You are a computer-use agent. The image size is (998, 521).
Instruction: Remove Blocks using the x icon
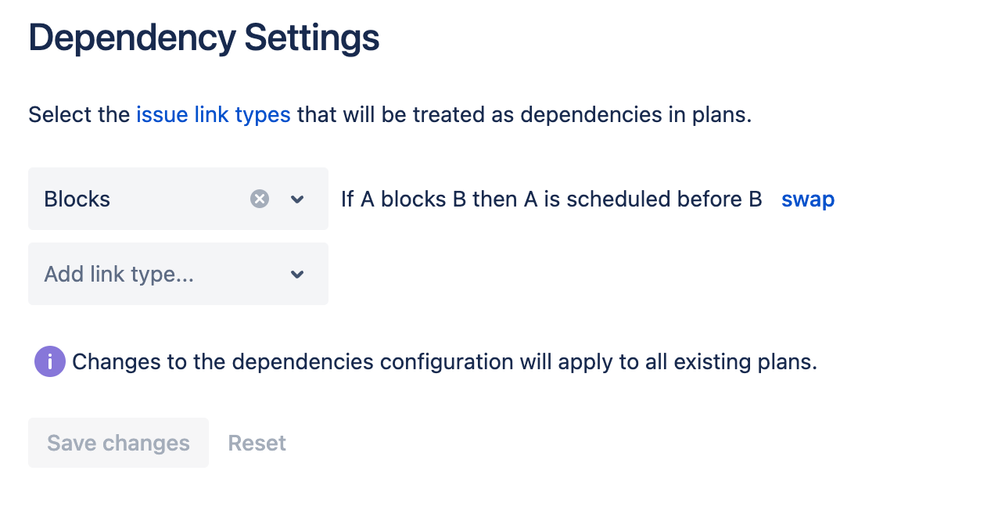[x=259, y=199]
